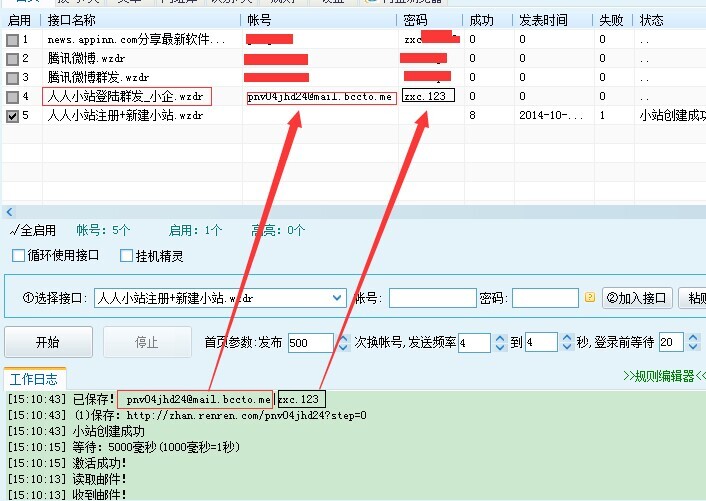Open the >>规则编辑器<< link
Image resolution: width=706 pixels, height=501 pixels.
[664, 376]
